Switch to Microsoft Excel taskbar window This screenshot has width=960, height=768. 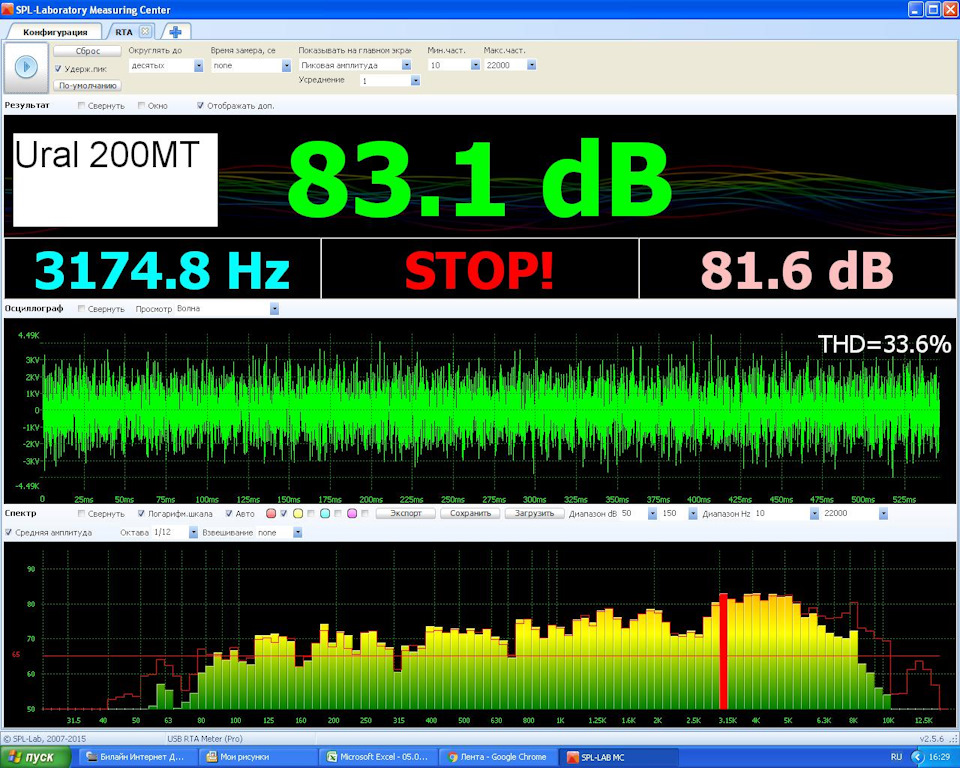pyautogui.click(x=378, y=757)
